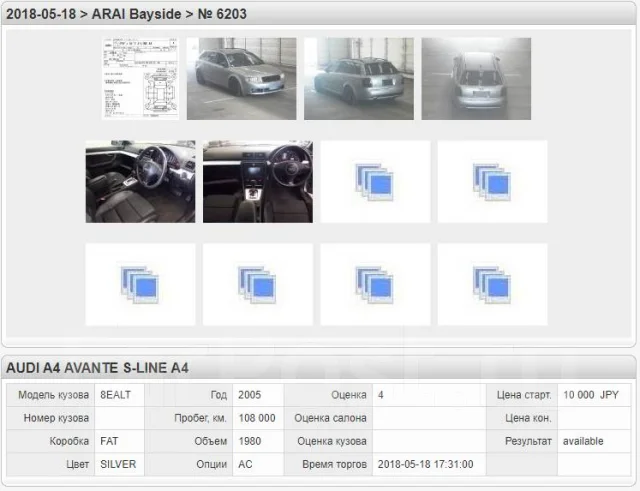Click the 'Пробег, км.' label
The height and width of the screenshot is (491, 640).
pos(200,418)
